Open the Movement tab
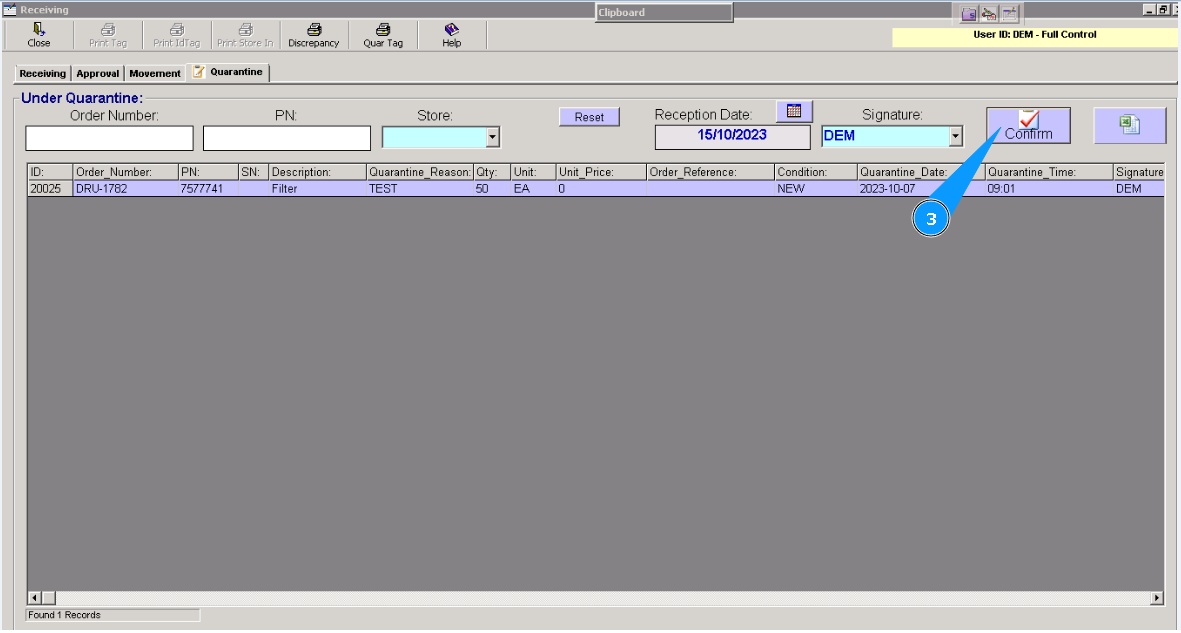 (x=154, y=72)
